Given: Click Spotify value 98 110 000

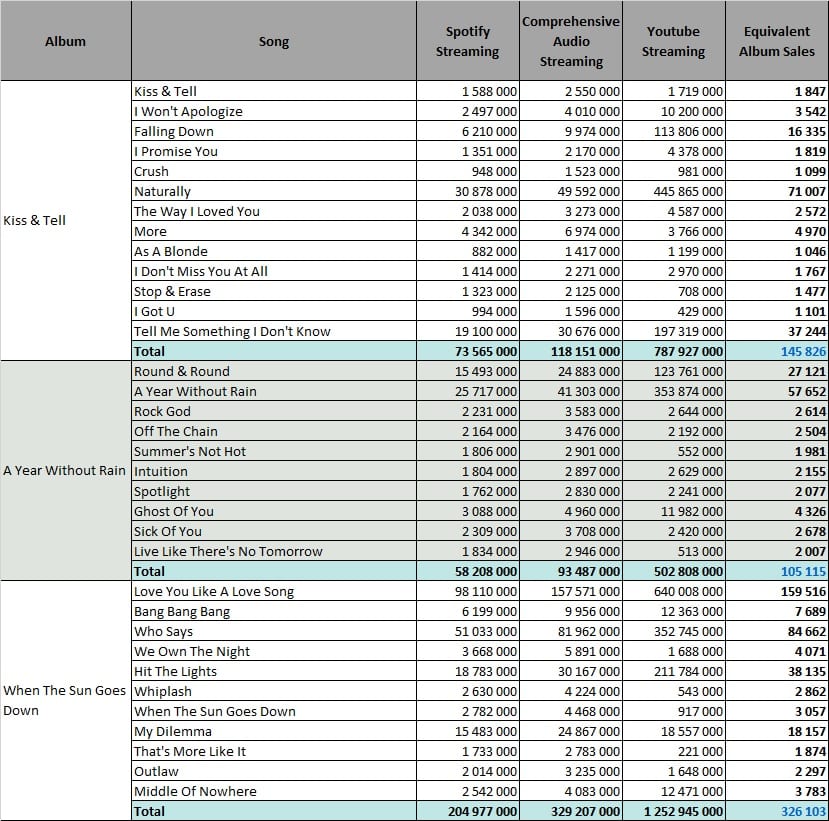Looking at the screenshot, I should 468,592.
